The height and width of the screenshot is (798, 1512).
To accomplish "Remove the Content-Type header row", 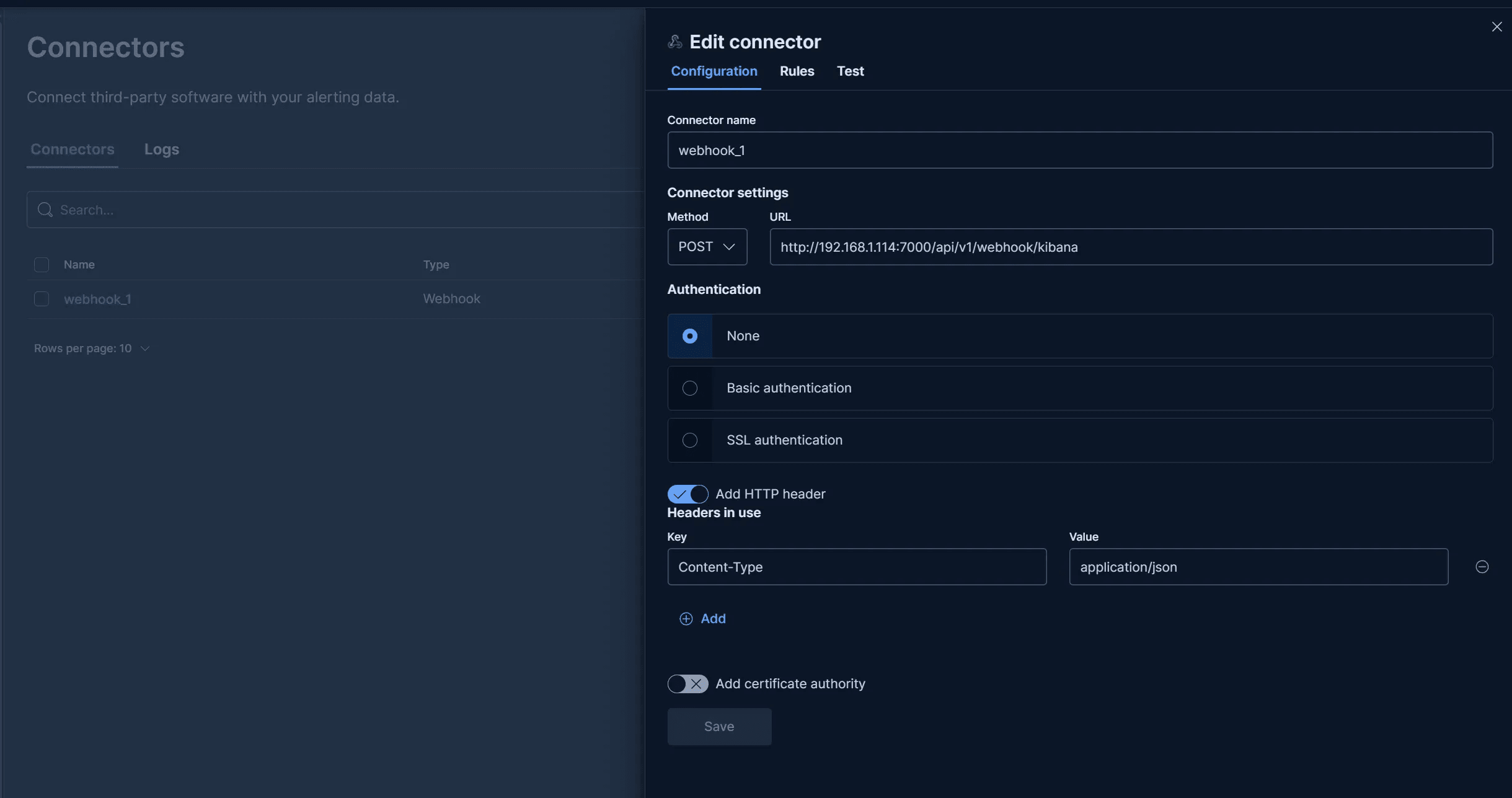I will tap(1482, 567).
